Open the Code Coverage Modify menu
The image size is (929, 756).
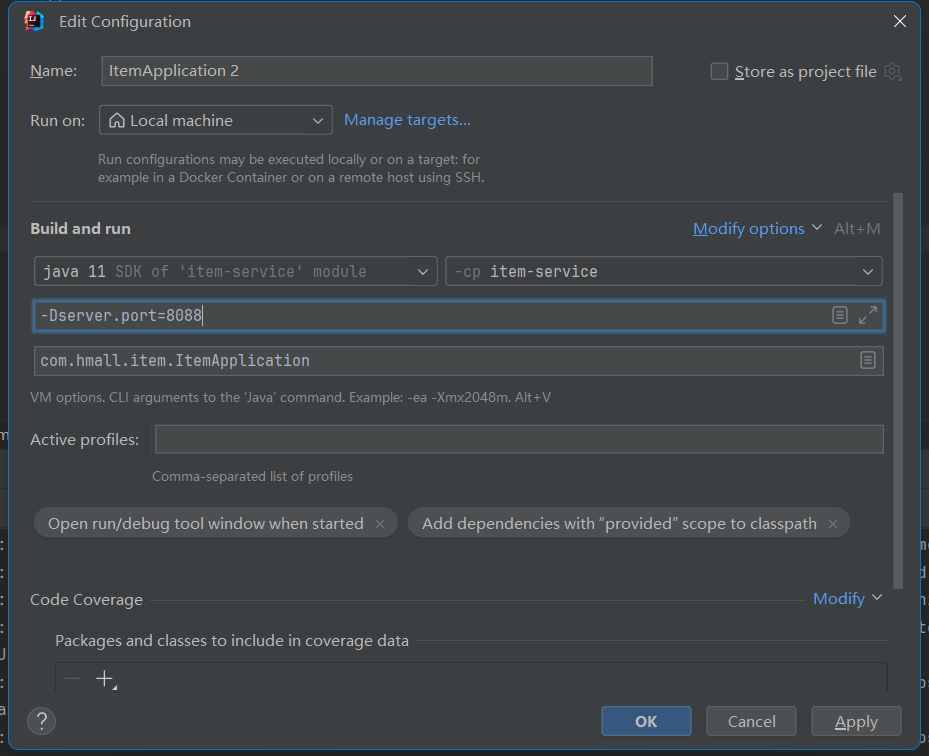coord(847,598)
